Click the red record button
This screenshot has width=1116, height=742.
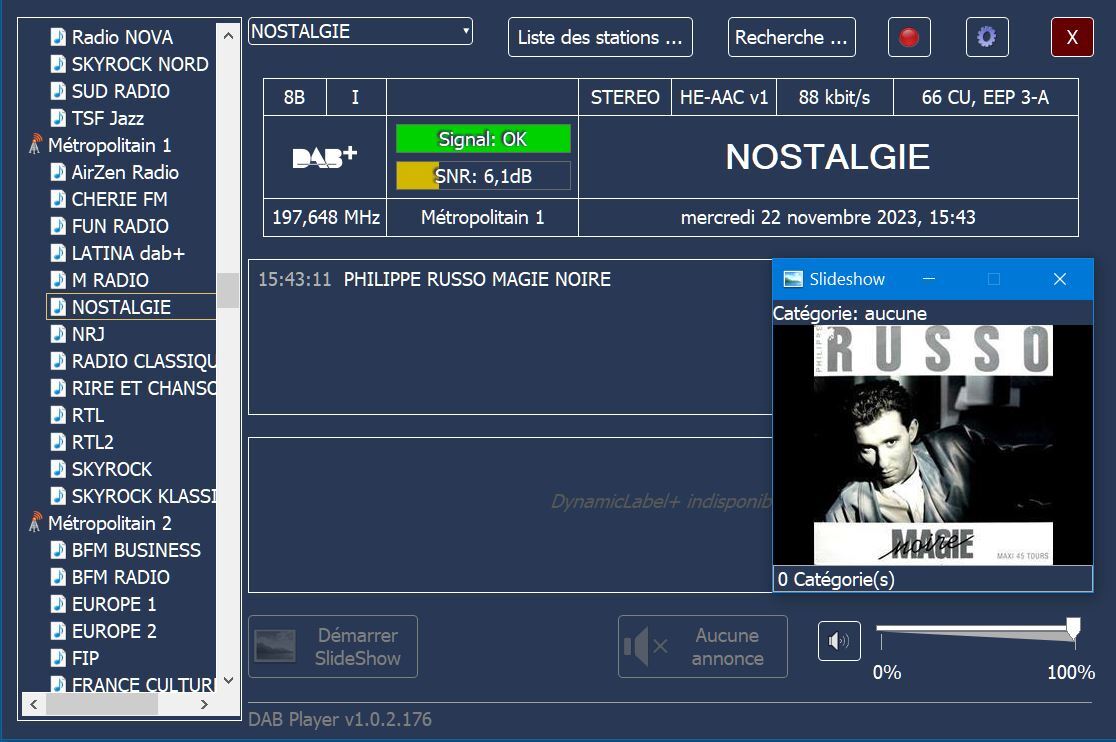(909, 37)
